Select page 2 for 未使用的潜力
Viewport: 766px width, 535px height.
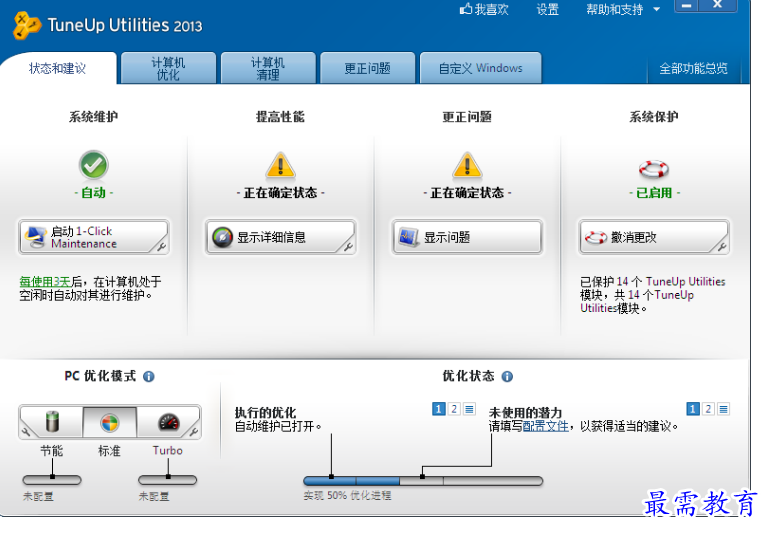point(708,409)
